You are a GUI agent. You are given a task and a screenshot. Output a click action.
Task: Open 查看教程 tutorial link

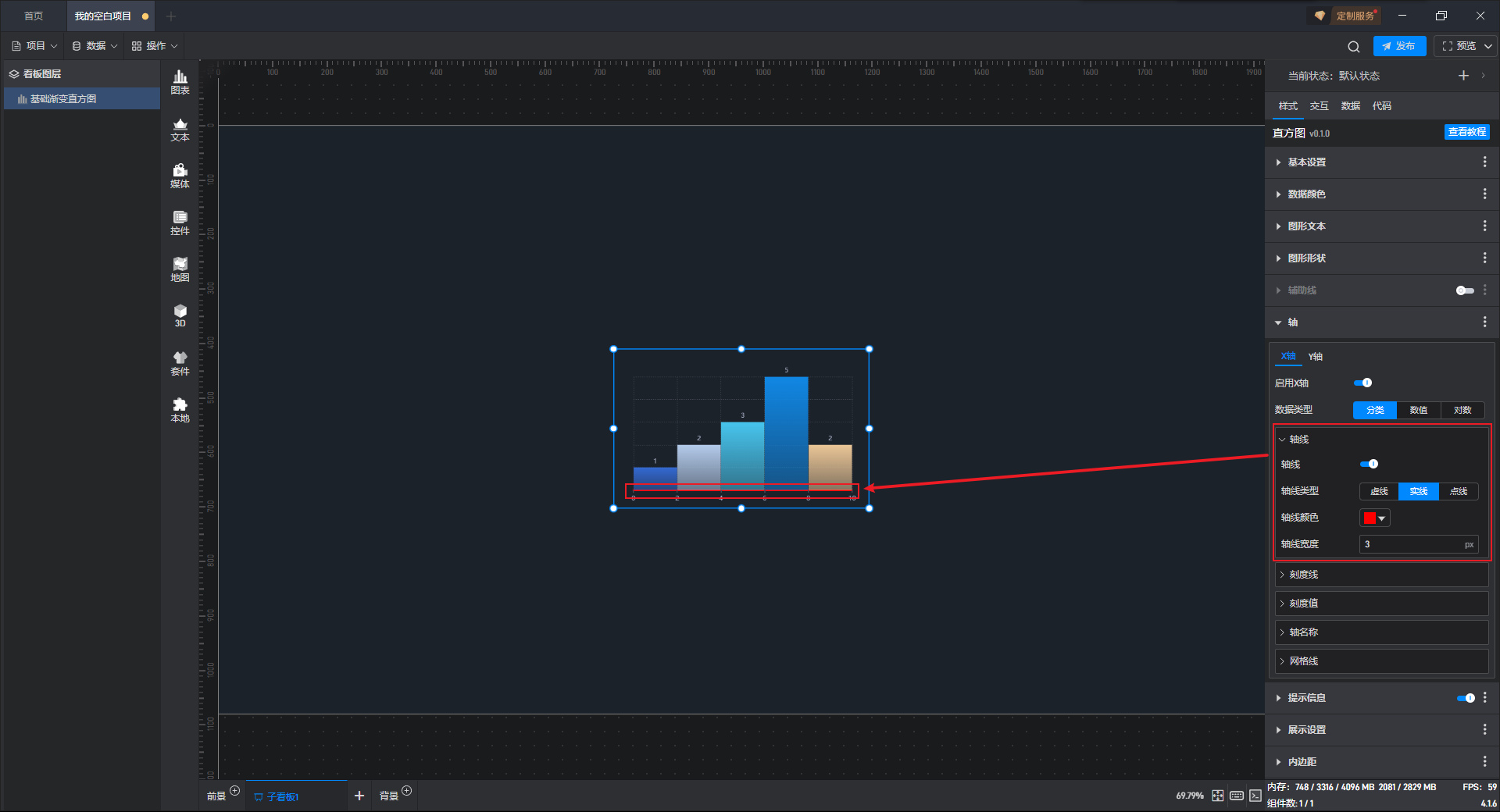pos(1466,132)
